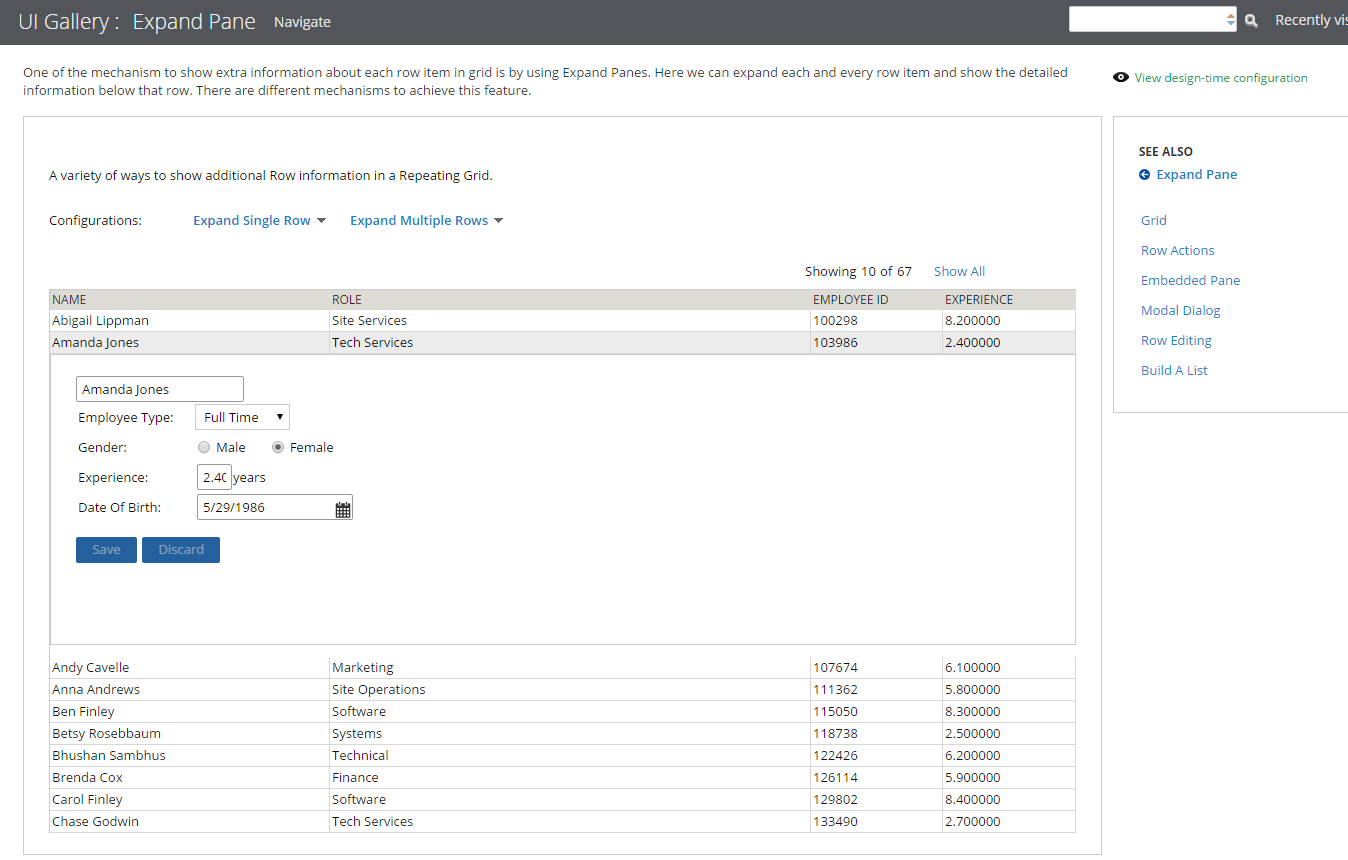
Task: Expand the Expand Multiple Rows configurations menu
Action: 427,221
